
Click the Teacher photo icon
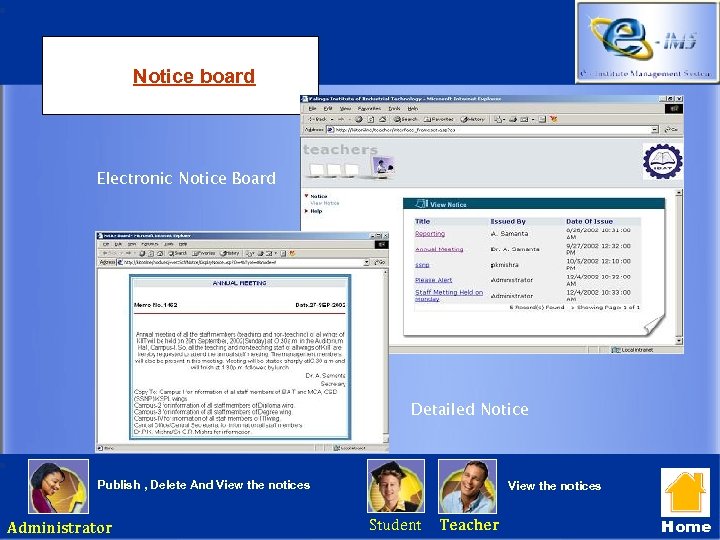point(467,486)
